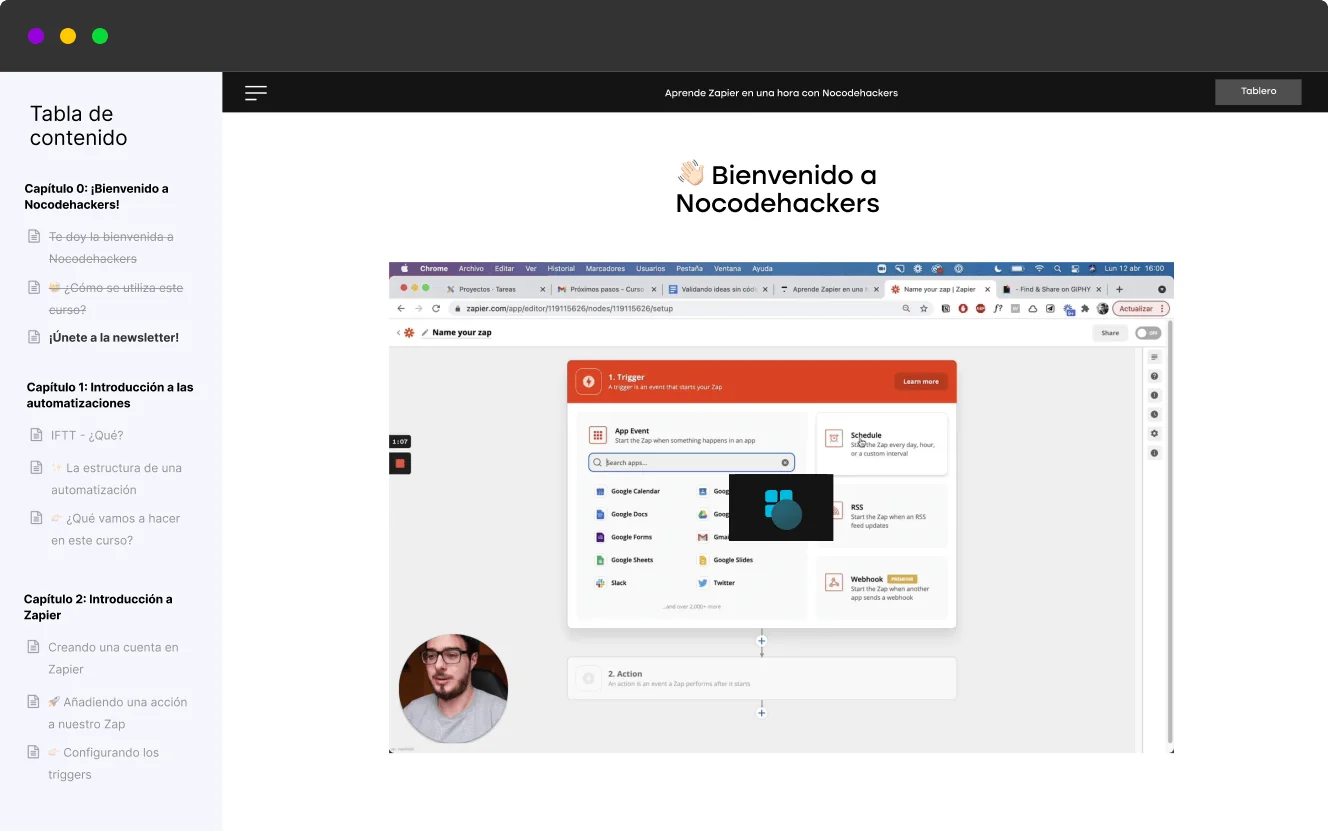Toggle the Zap On/Off switch
The image size is (1328, 831).
point(1148,333)
